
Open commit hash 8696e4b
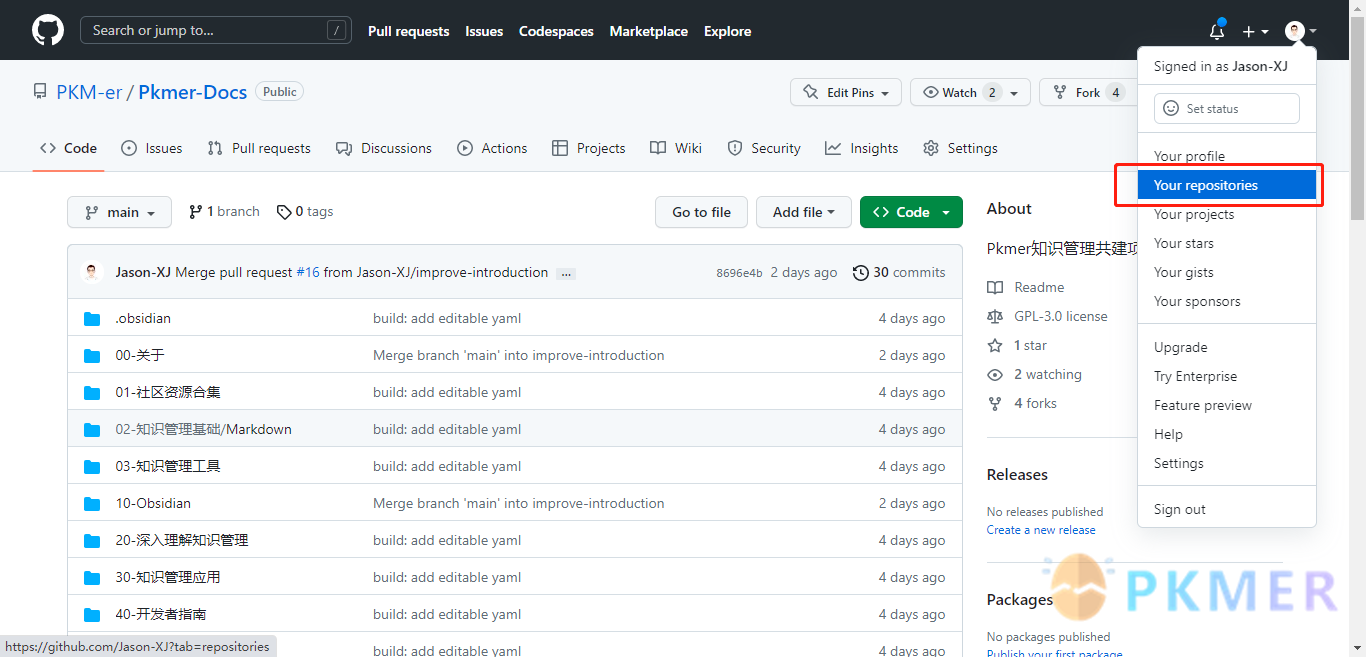tap(739, 273)
